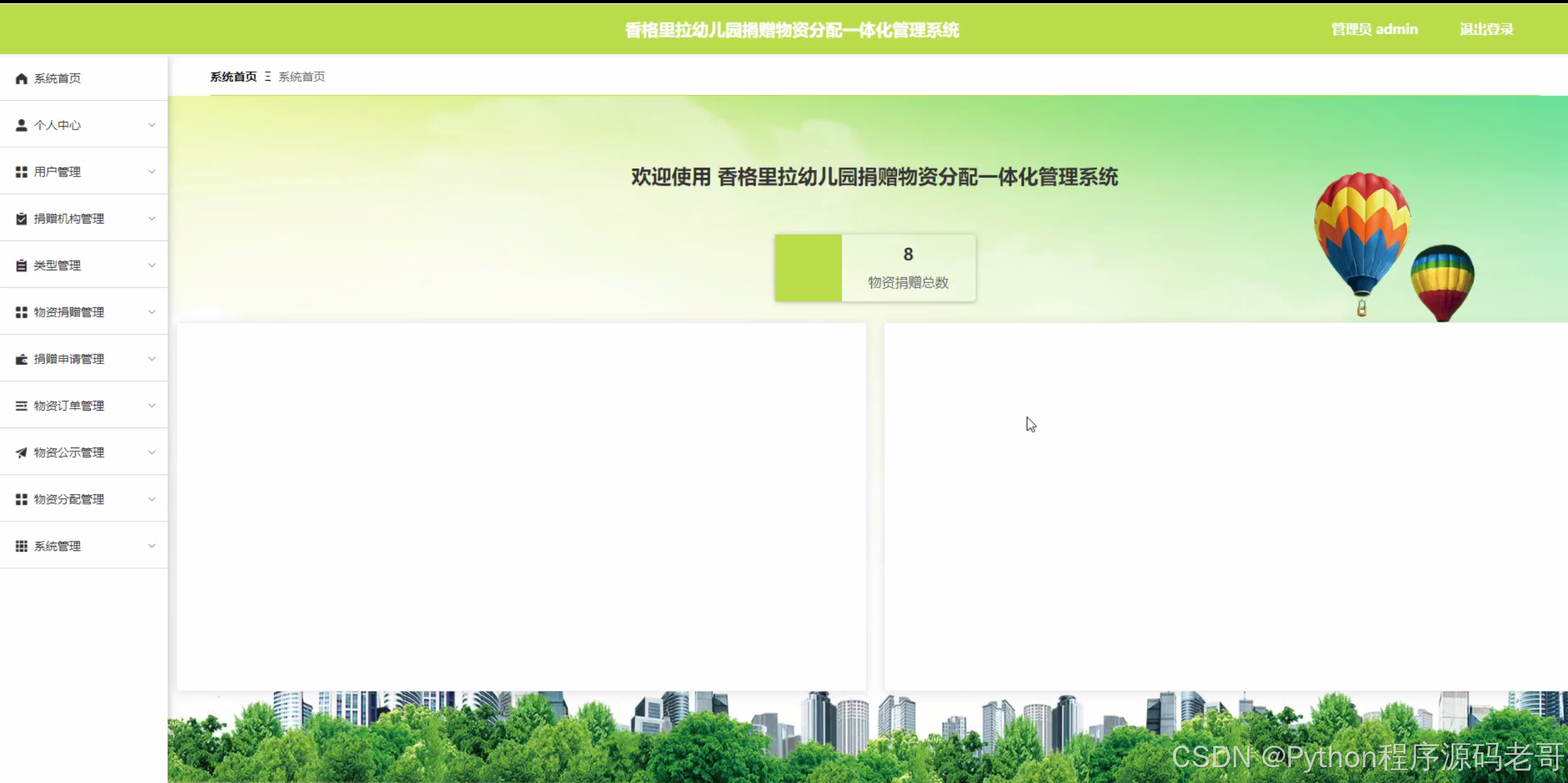Click the bold 系统首页 breadcrumb link
The width and height of the screenshot is (1568, 783).
(x=233, y=76)
